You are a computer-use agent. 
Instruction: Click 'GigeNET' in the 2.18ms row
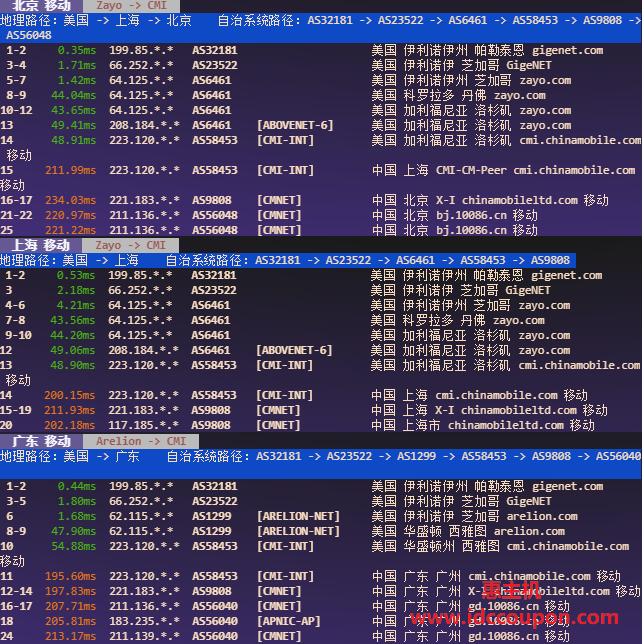tap(528, 290)
